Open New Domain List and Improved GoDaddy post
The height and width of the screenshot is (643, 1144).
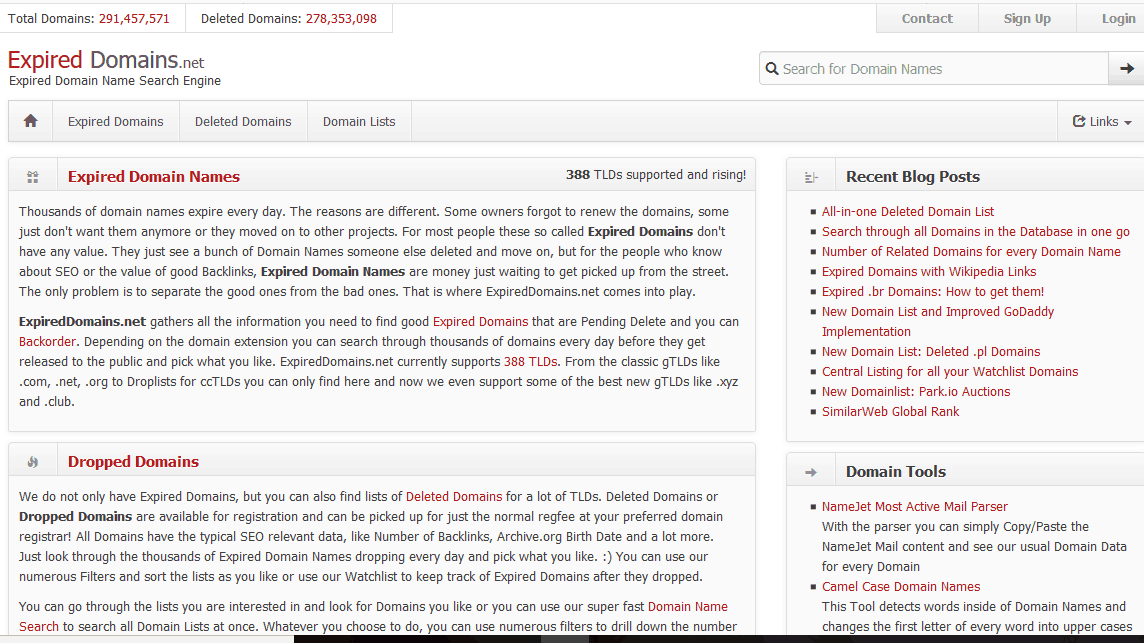(x=938, y=321)
